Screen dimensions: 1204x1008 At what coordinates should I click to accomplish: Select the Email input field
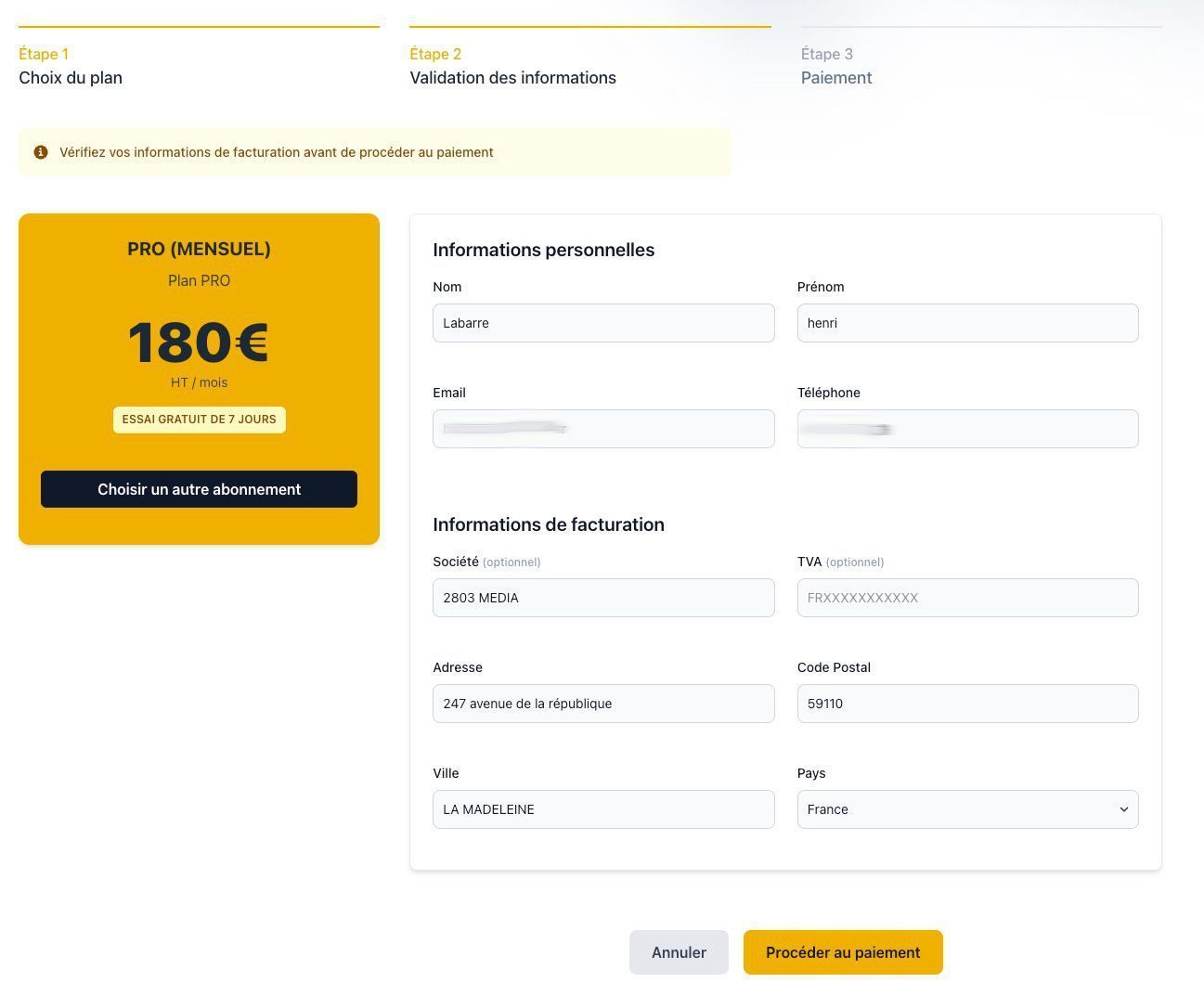pyautogui.click(x=603, y=428)
